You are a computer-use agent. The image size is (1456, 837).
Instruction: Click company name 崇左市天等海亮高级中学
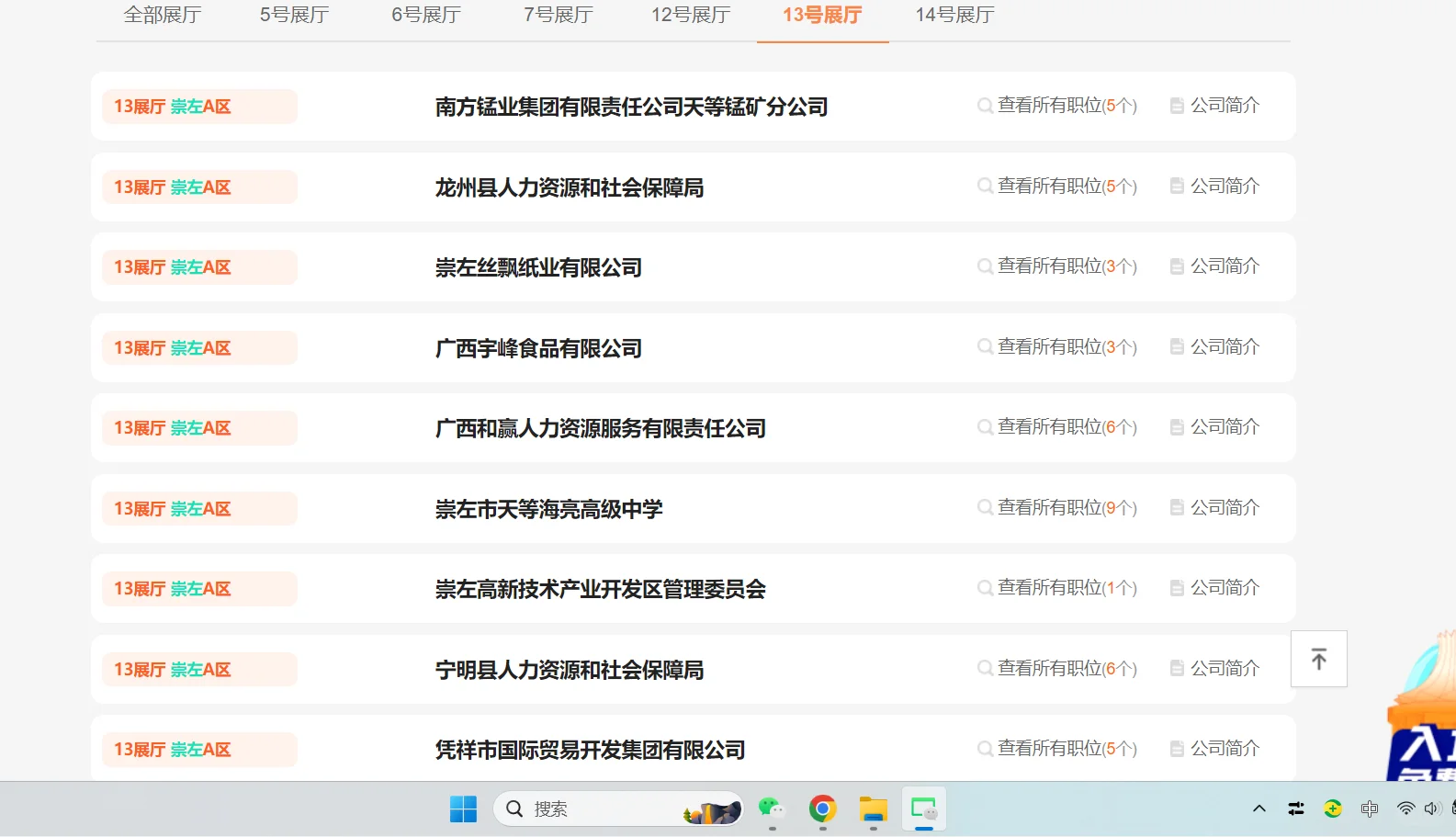pyautogui.click(x=548, y=509)
